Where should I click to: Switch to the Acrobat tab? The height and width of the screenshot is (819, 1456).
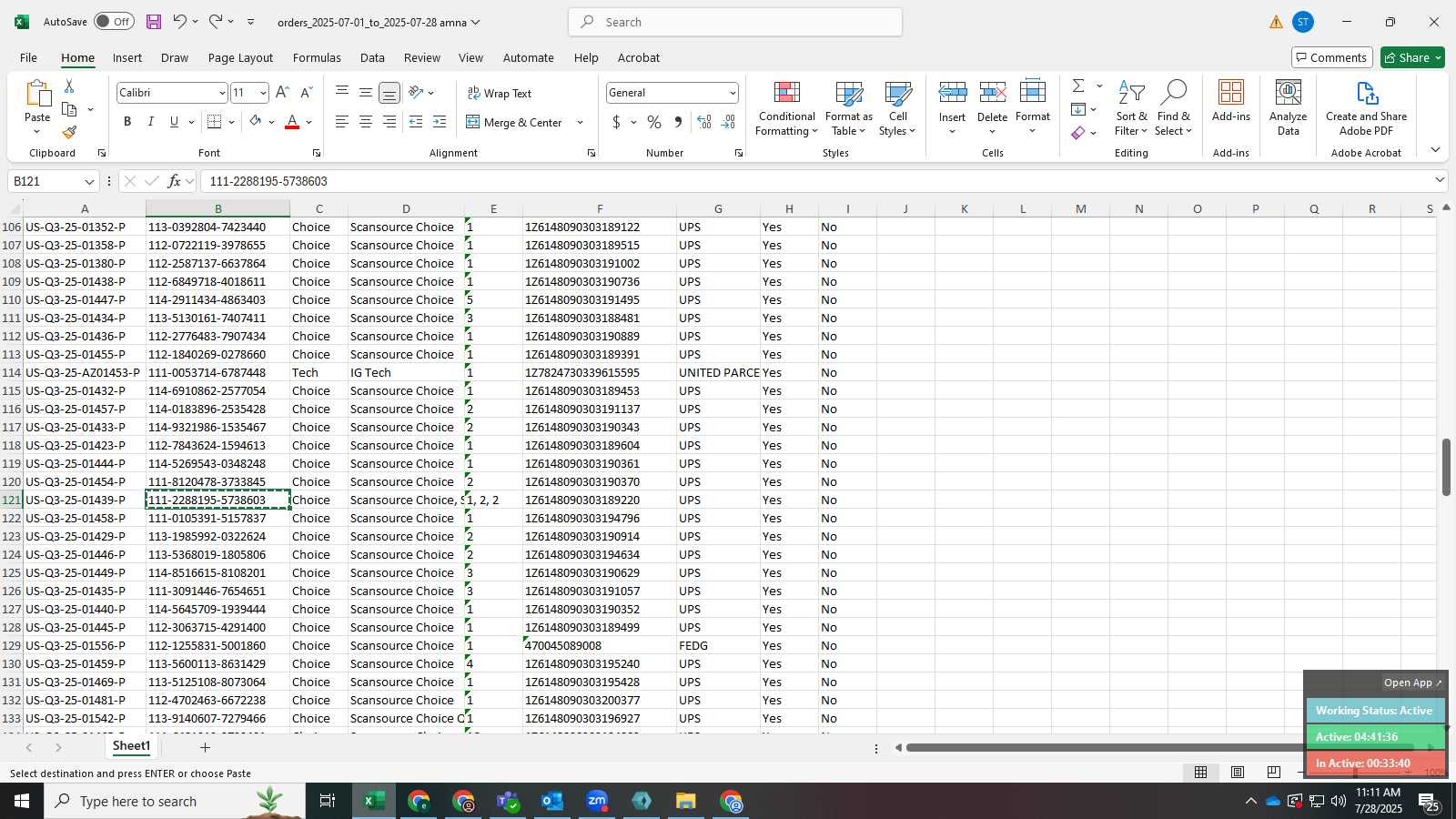point(639,57)
